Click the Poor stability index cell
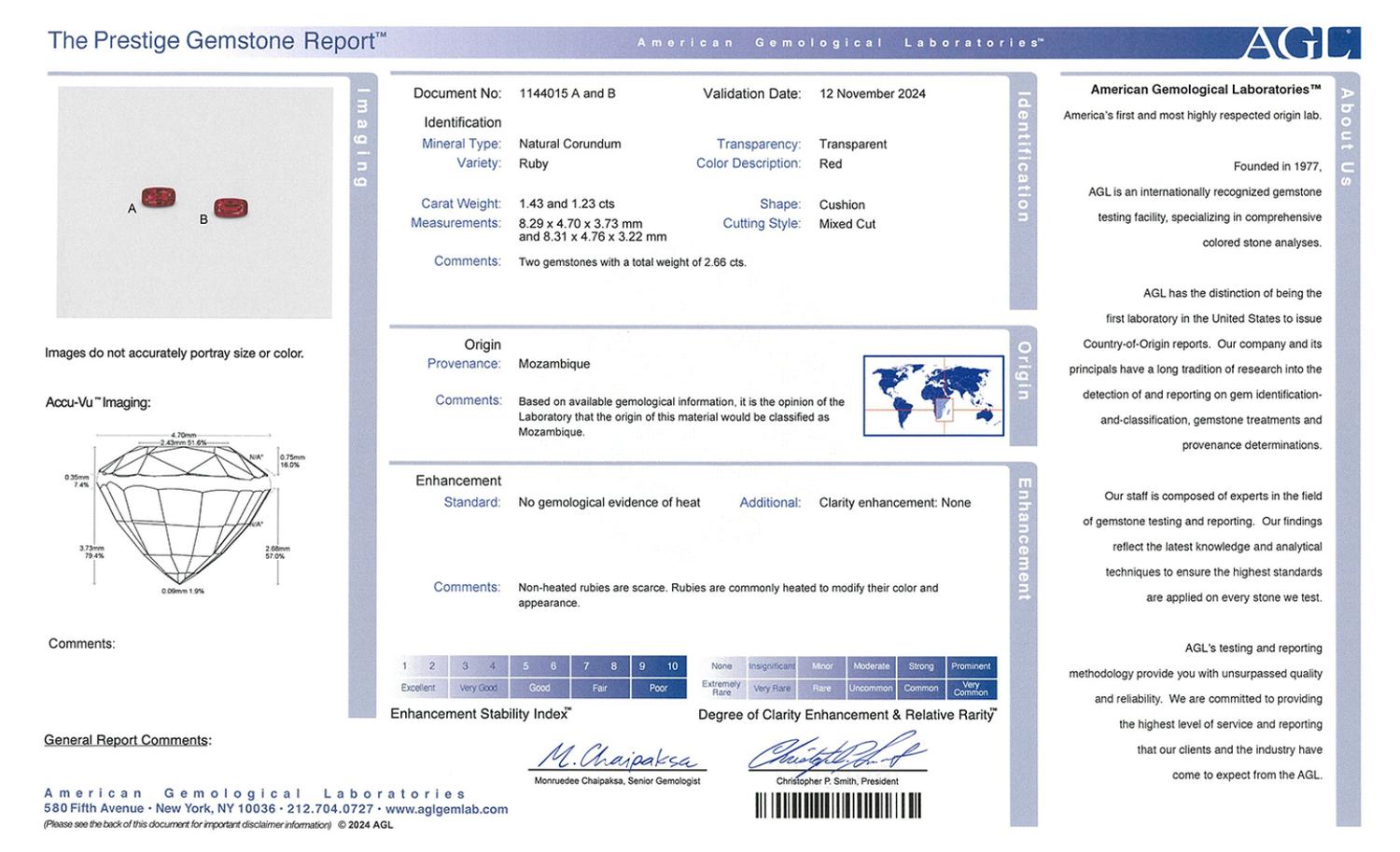 coord(659,688)
